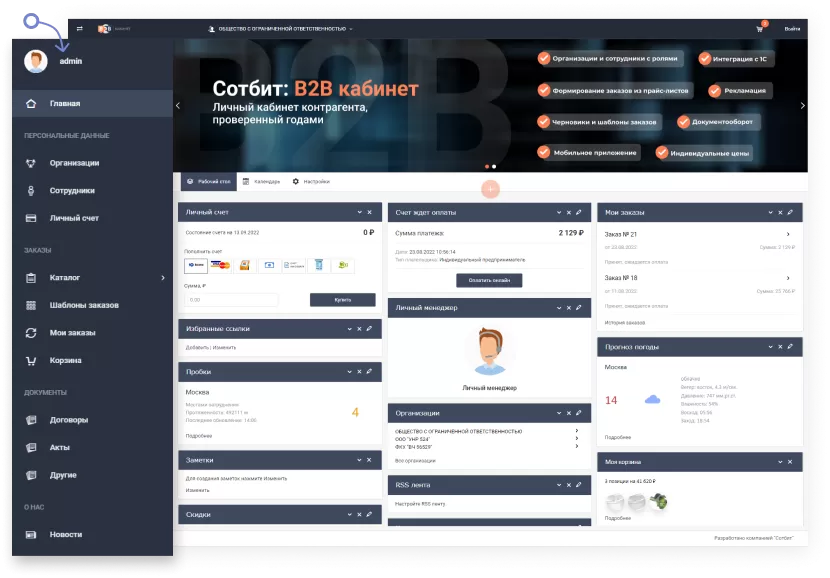Open the organization selector dropdown in header

pyautogui.click(x=280, y=29)
